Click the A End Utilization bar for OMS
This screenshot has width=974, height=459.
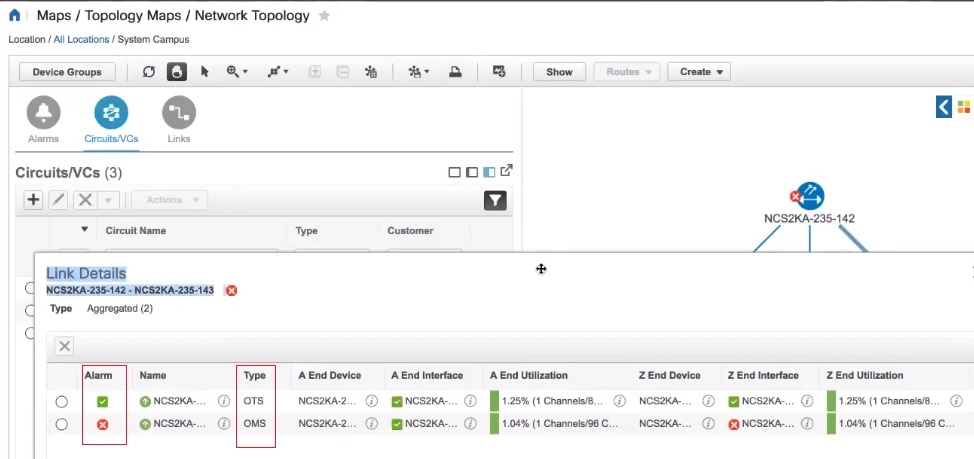point(494,424)
